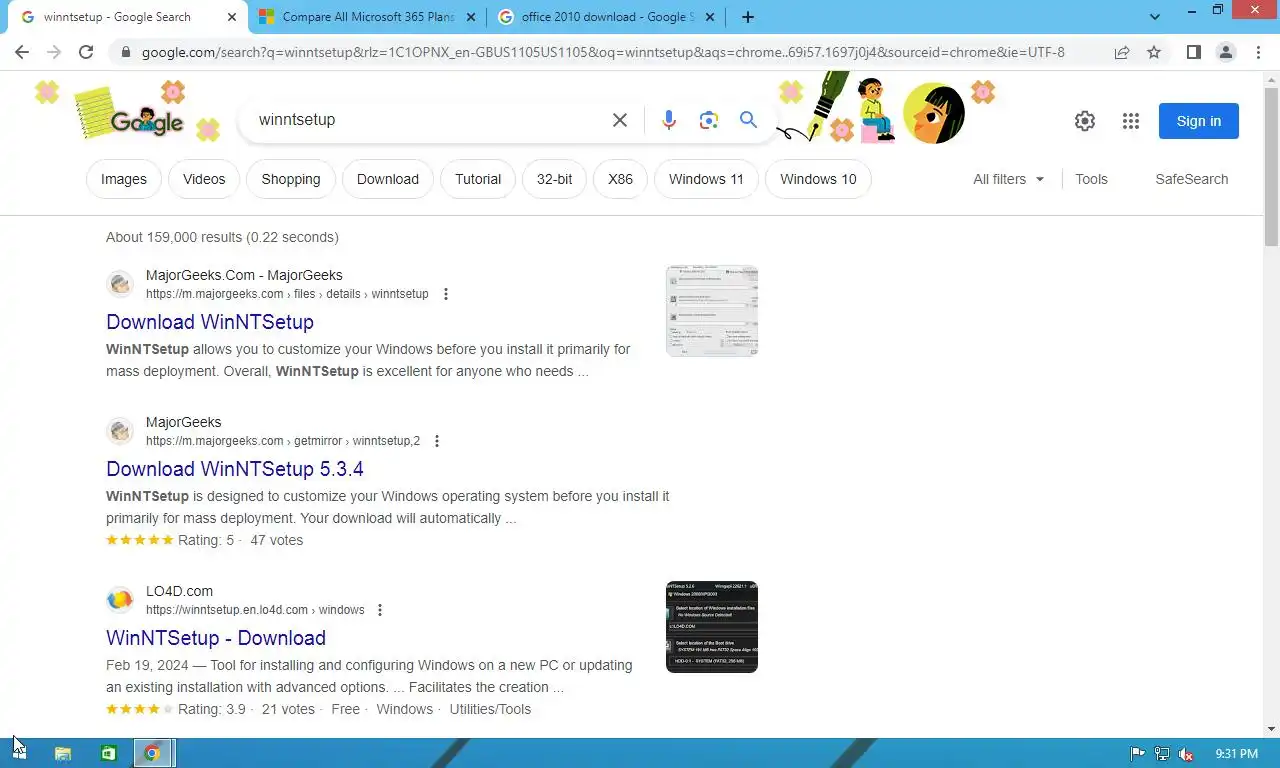Close the winntsetup Google Search tab
Viewport: 1280px width, 768px height.
coord(232,17)
